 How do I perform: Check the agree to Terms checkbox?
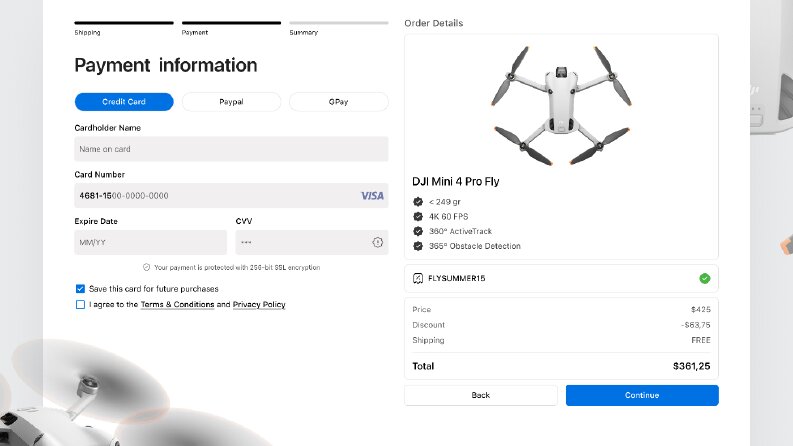[80, 304]
